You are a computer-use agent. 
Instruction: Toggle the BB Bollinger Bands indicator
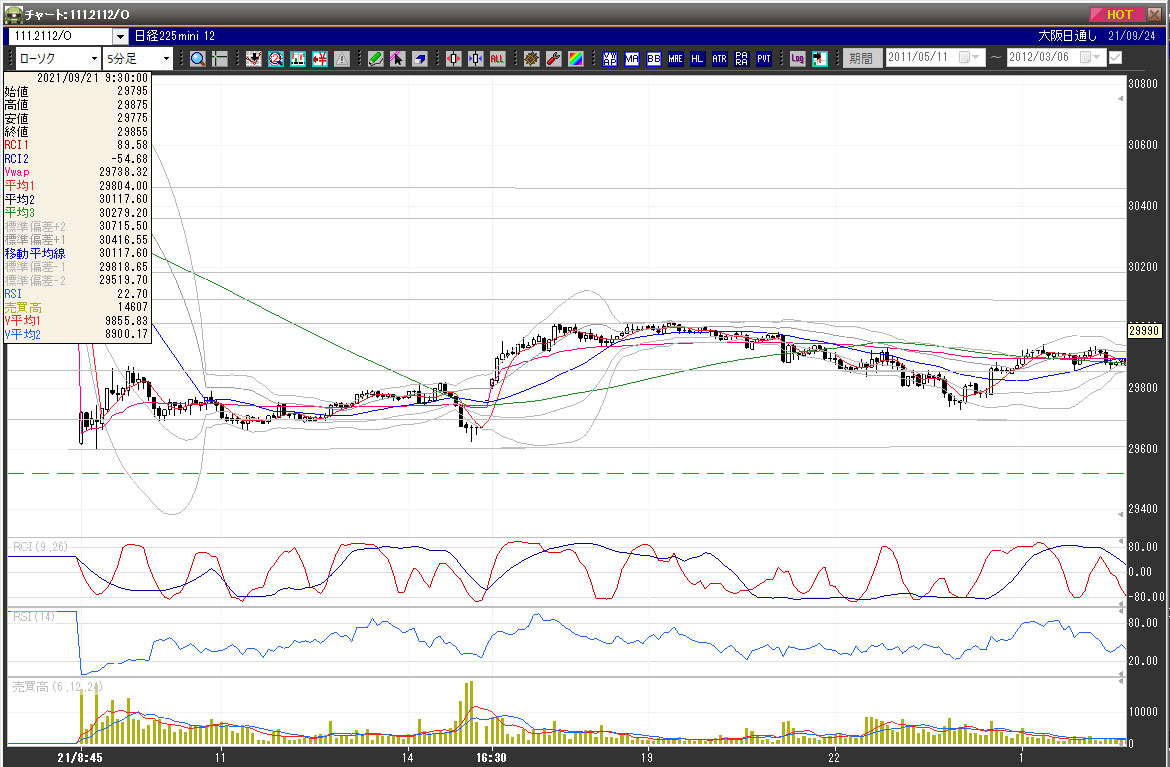(654, 58)
